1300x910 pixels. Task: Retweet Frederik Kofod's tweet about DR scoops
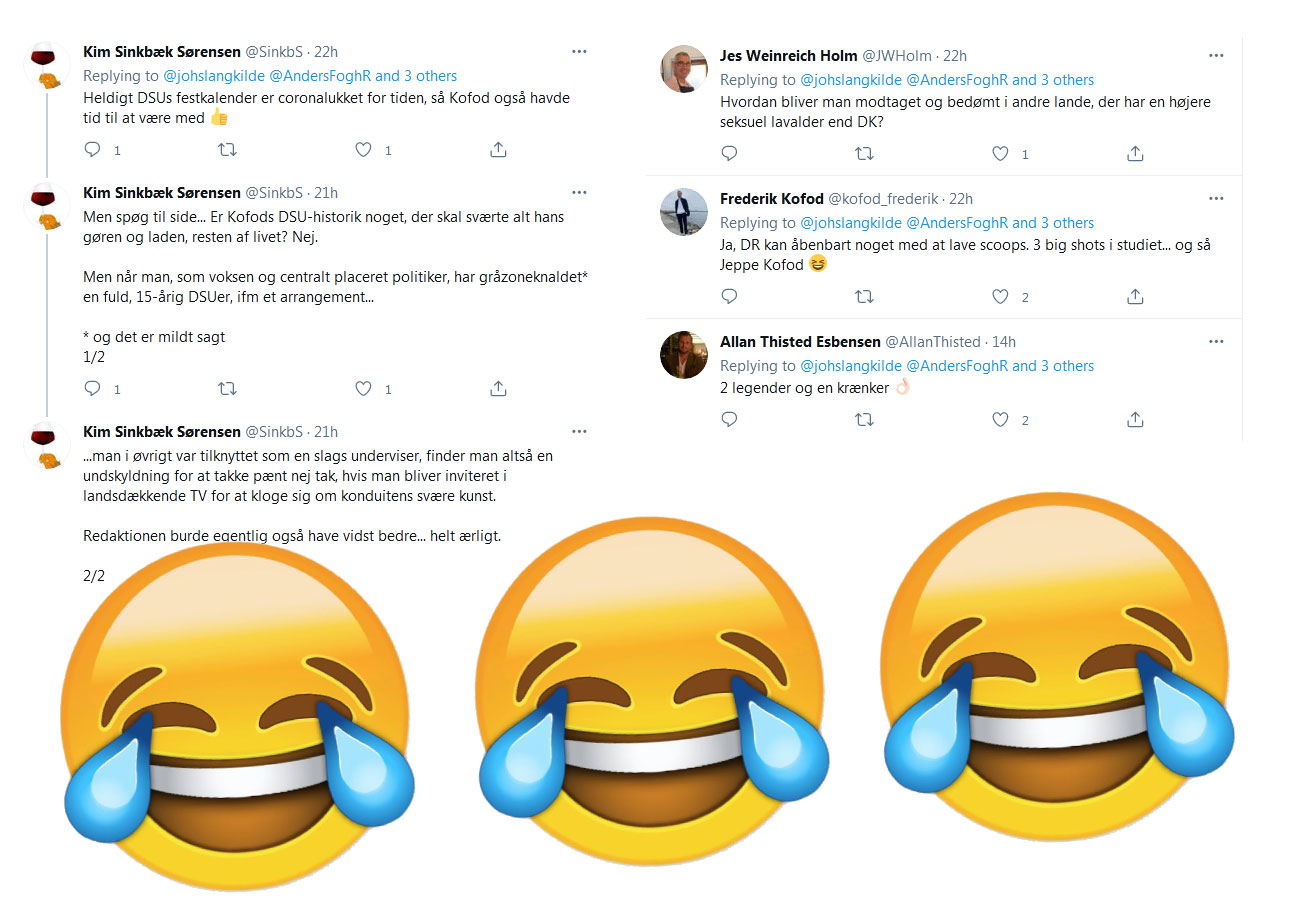pos(865,296)
